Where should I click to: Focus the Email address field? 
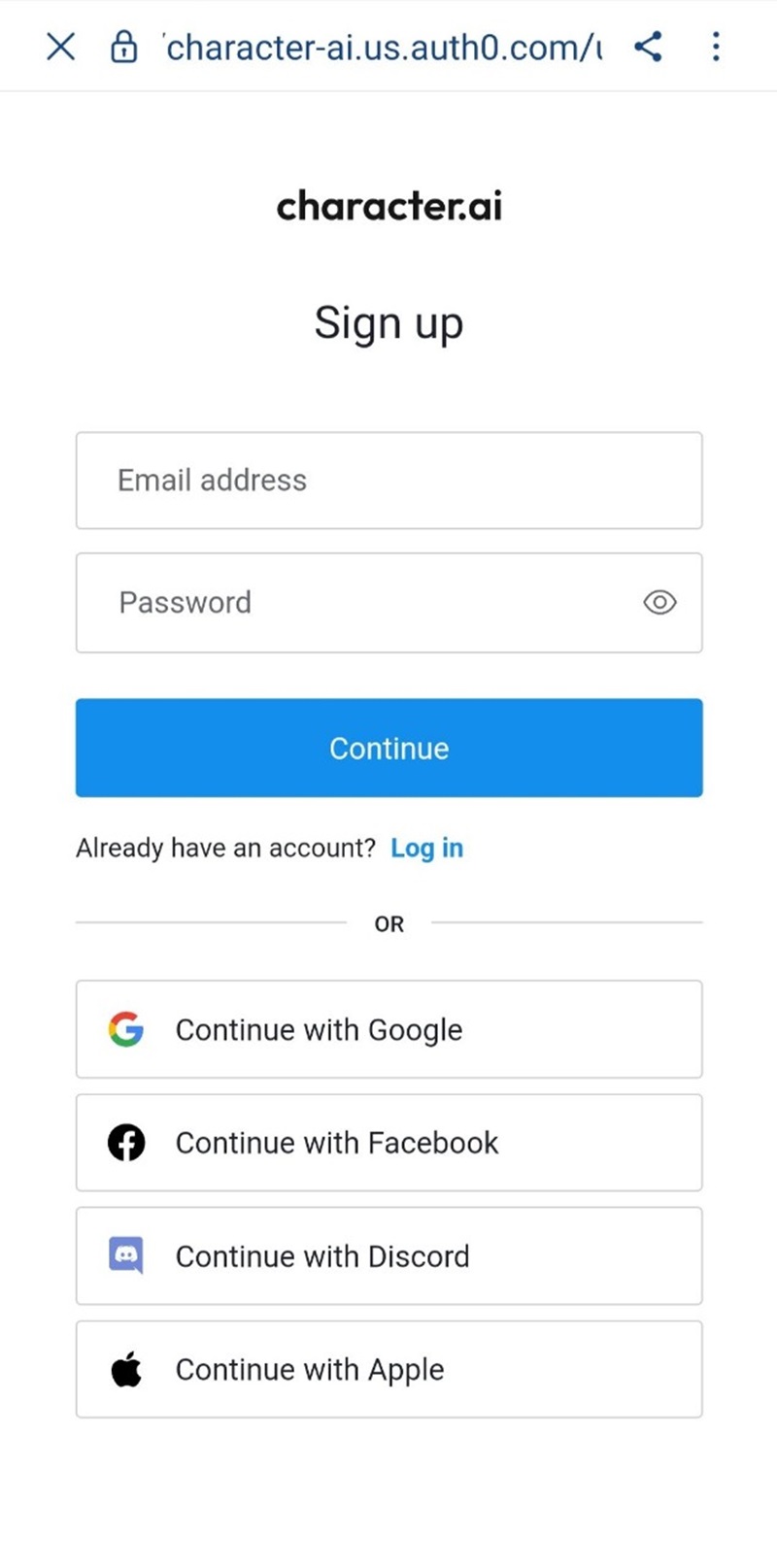pyautogui.click(x=388, y=481)
